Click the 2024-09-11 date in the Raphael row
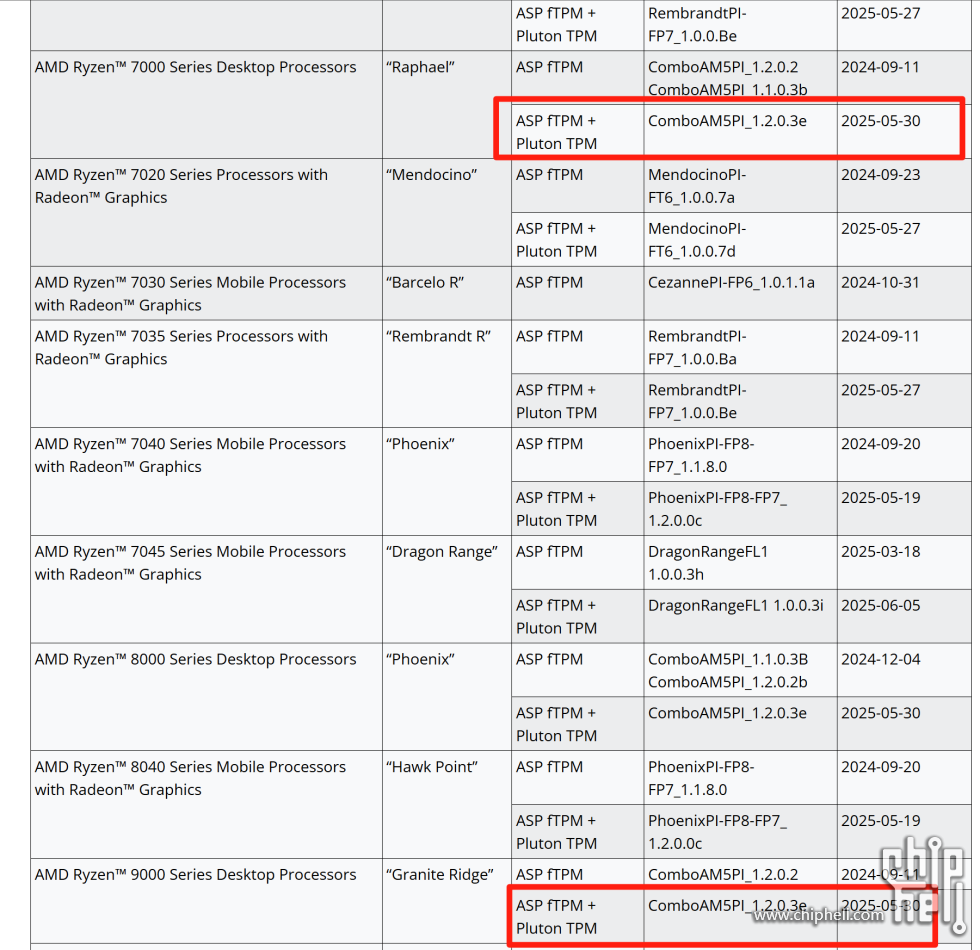The width and height of the screenshot is (980, 950). (904, 78)
